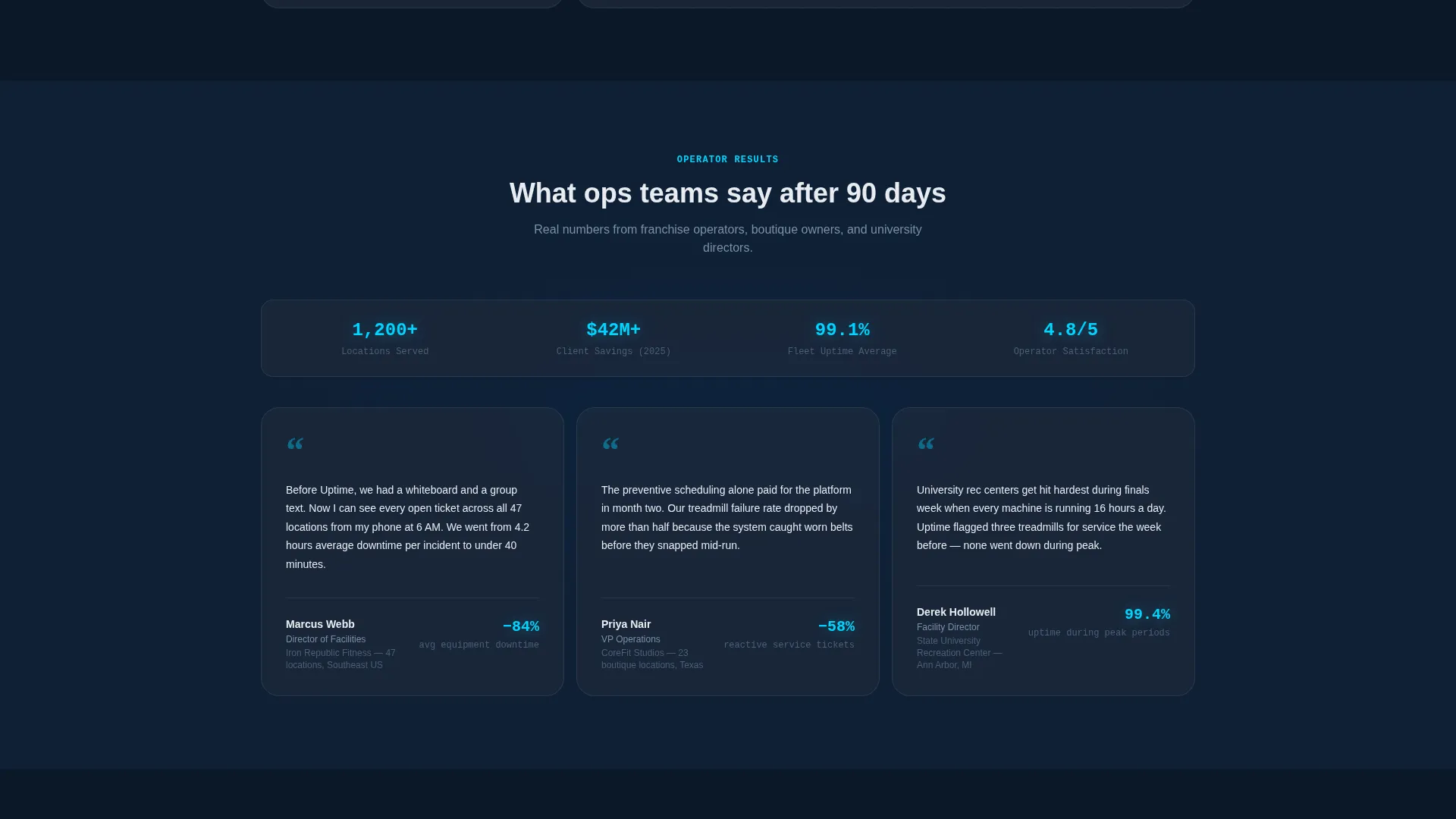Screen dimensions: 1456x819
Task: Click the 'Operator Satisfaction' label
Action: 1071,352
